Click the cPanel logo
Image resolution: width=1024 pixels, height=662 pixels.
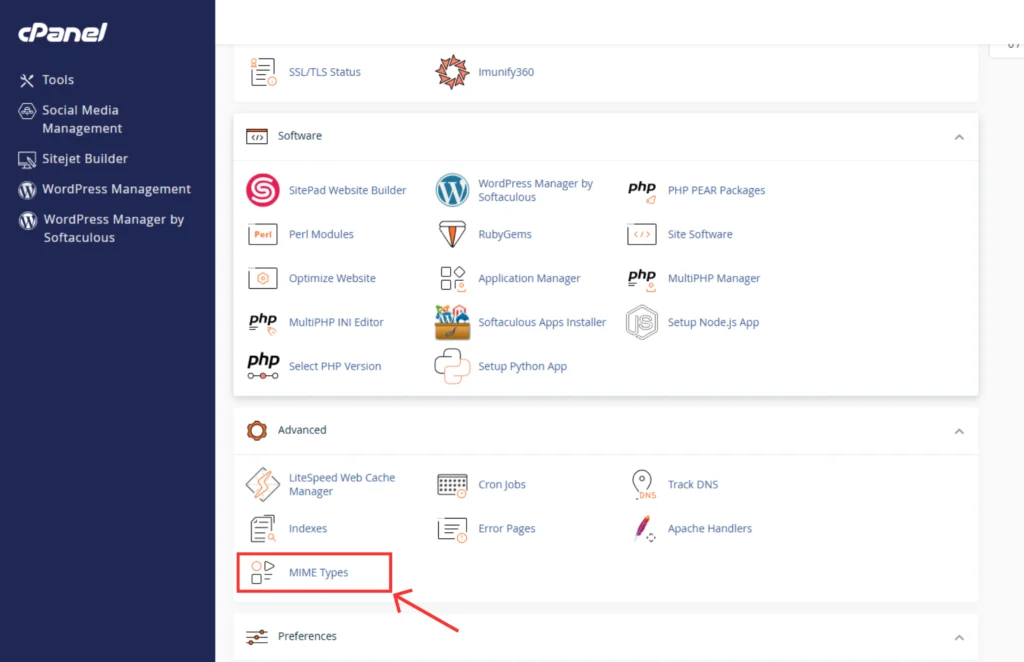[x=63, y=32]
